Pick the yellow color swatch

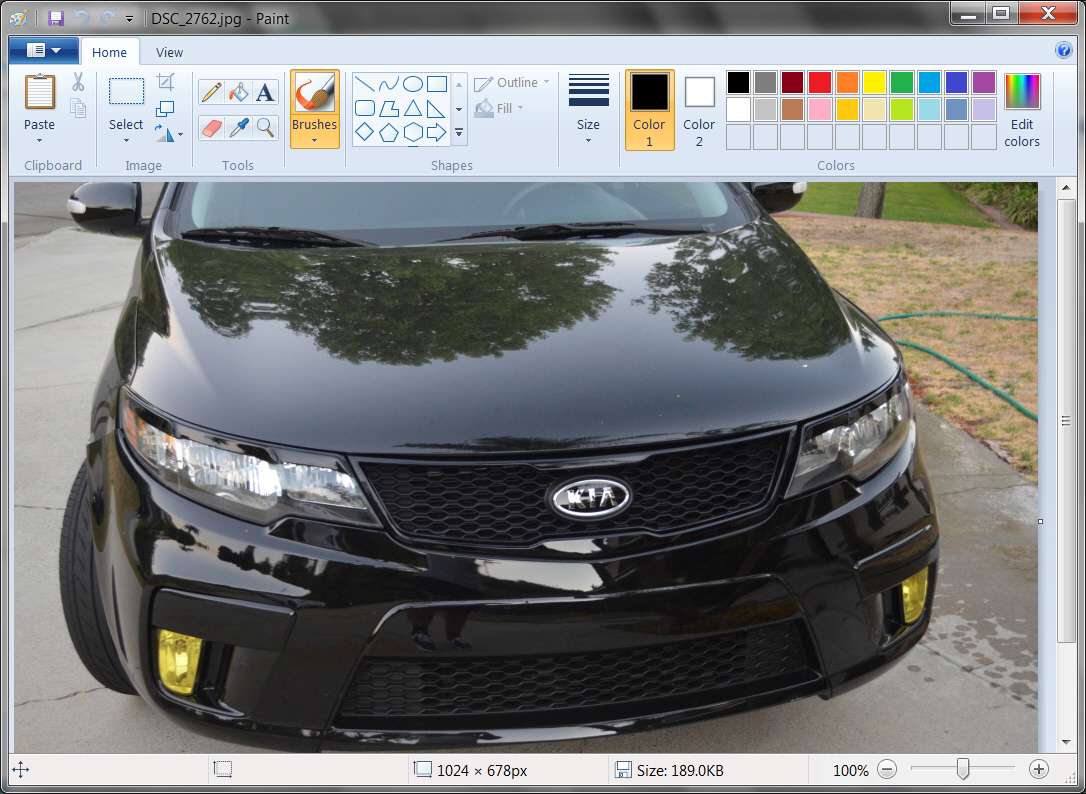(874, 82)
